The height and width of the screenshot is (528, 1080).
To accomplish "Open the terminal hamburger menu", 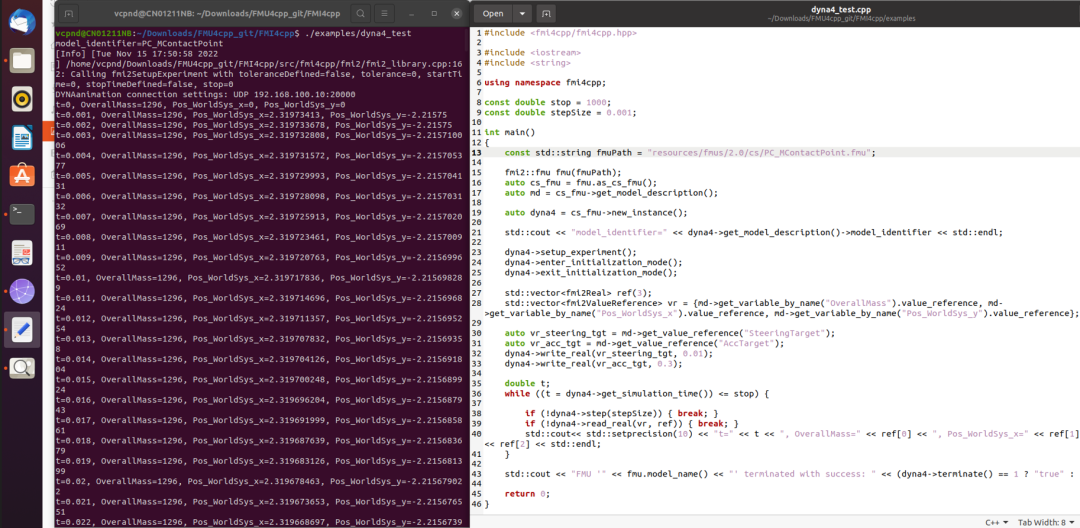I will [x=386, y=12].
